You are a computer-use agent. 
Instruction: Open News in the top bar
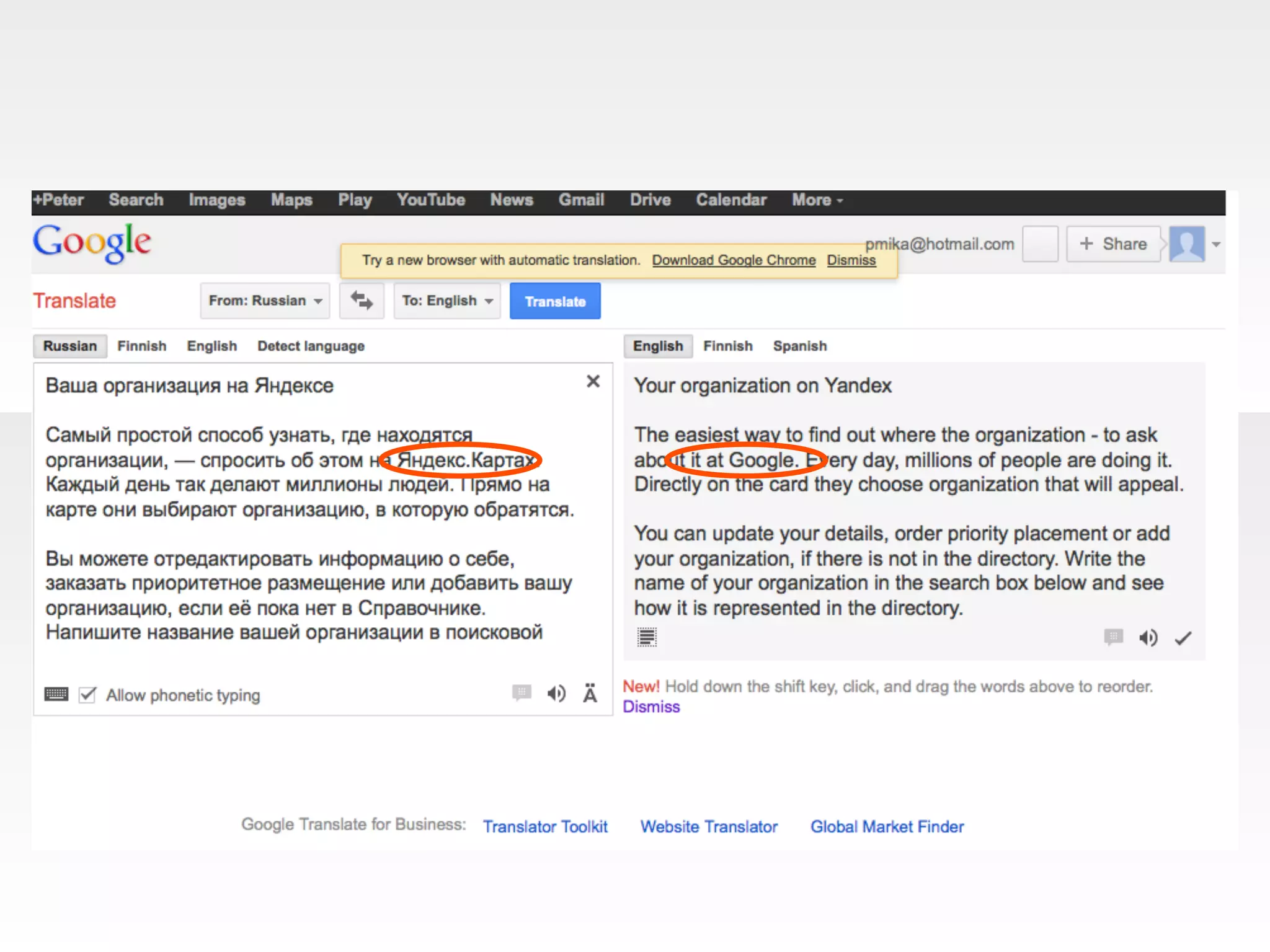[x=512, y=200]
